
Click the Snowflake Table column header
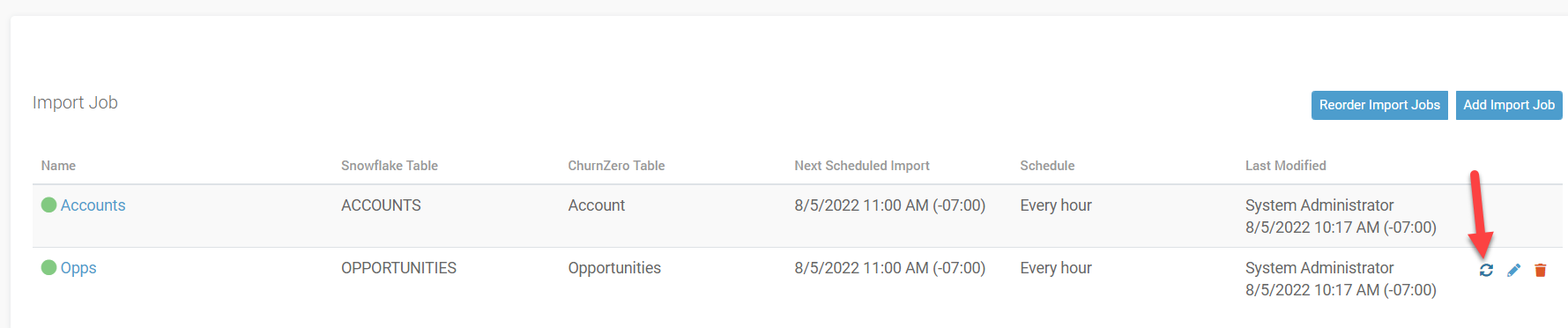point(390,166)
